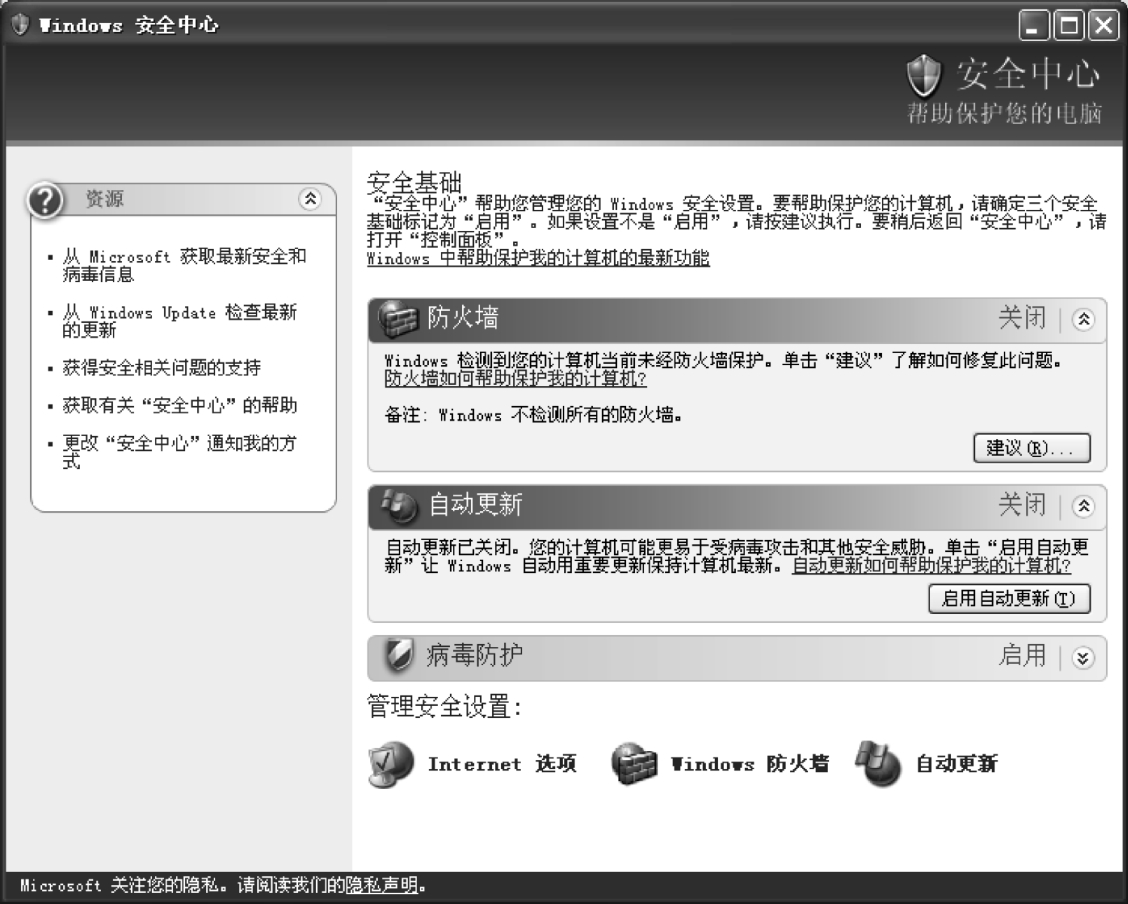The height and width of the screenshot is (904, 1128).
Task: Click the 备注: Windows 不检测所有的防火墙 text
Action: (x=533, y=415)
